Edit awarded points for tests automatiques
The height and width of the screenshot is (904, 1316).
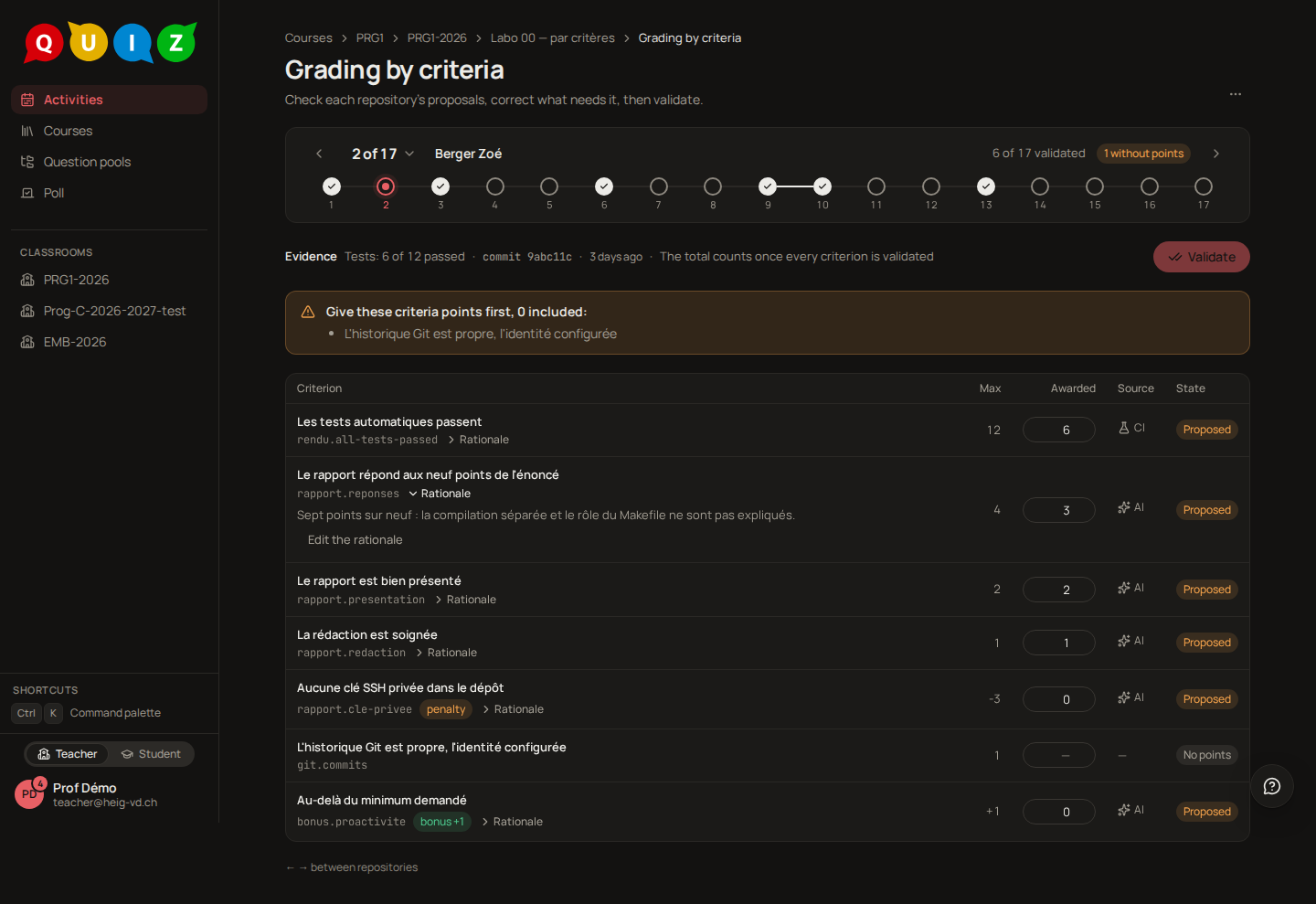[x=1059, y=430]
